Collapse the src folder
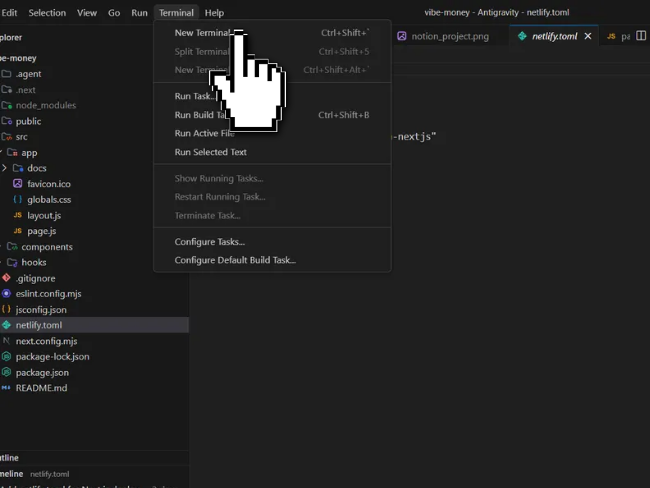650x488 pixels. [94, 137]
